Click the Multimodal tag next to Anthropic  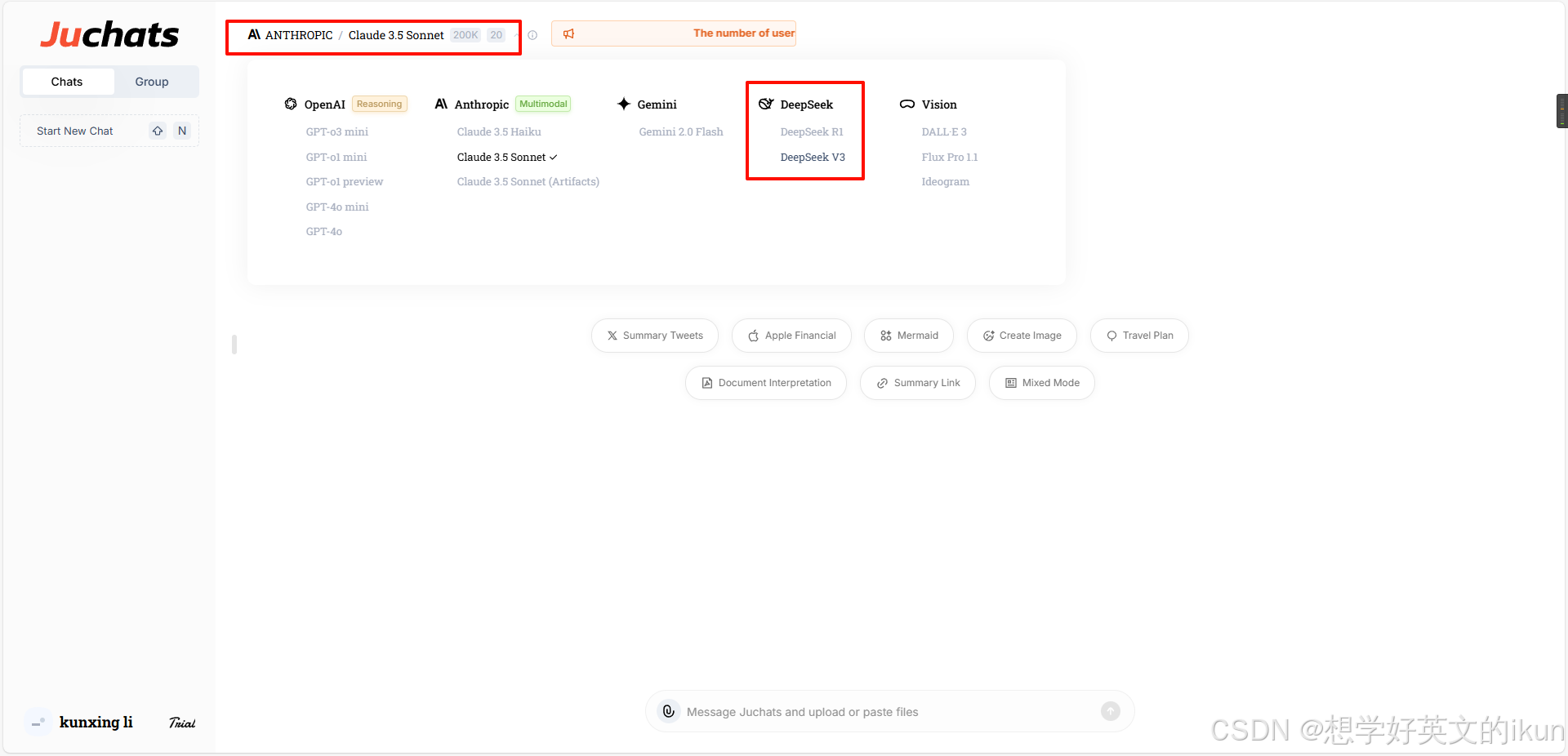[543, 104]
